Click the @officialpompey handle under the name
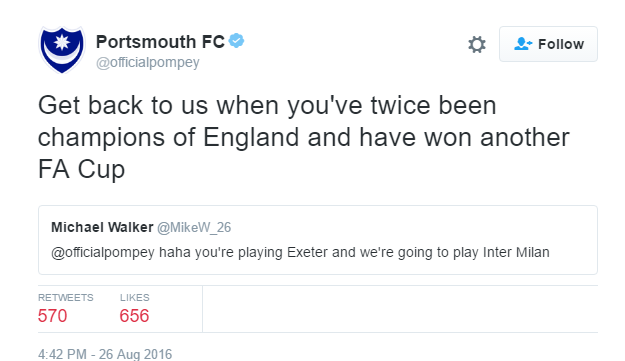Screen dimensions: 625x361 point(147,63)
